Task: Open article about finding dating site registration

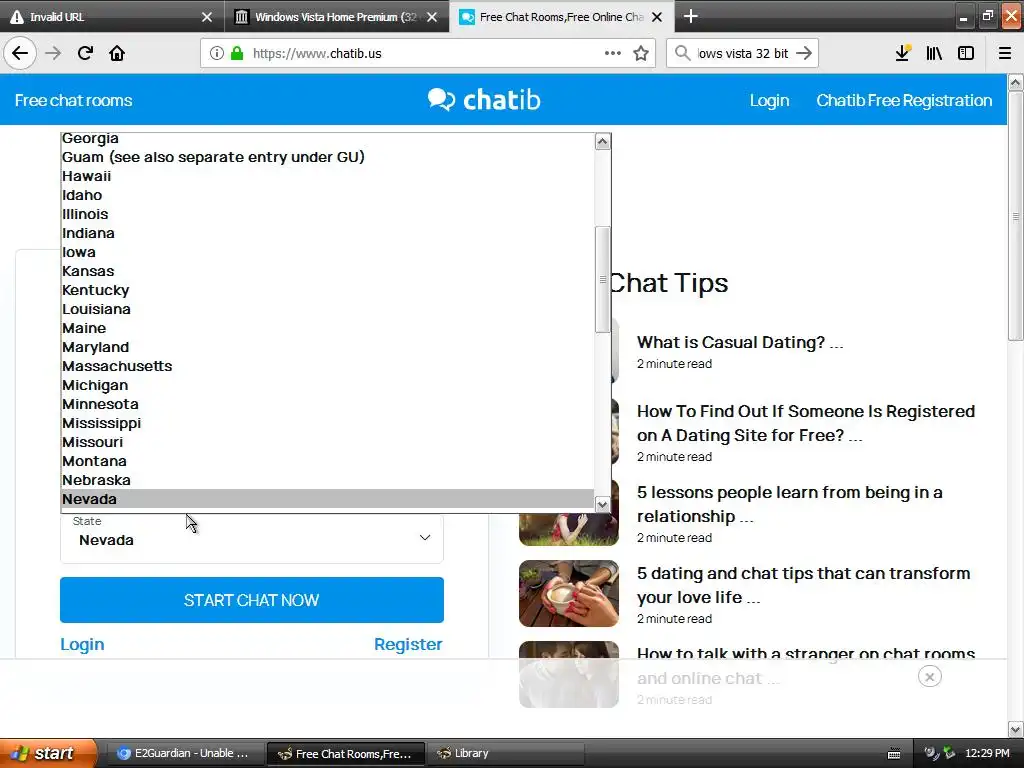Action: click(x=806, y=423)
